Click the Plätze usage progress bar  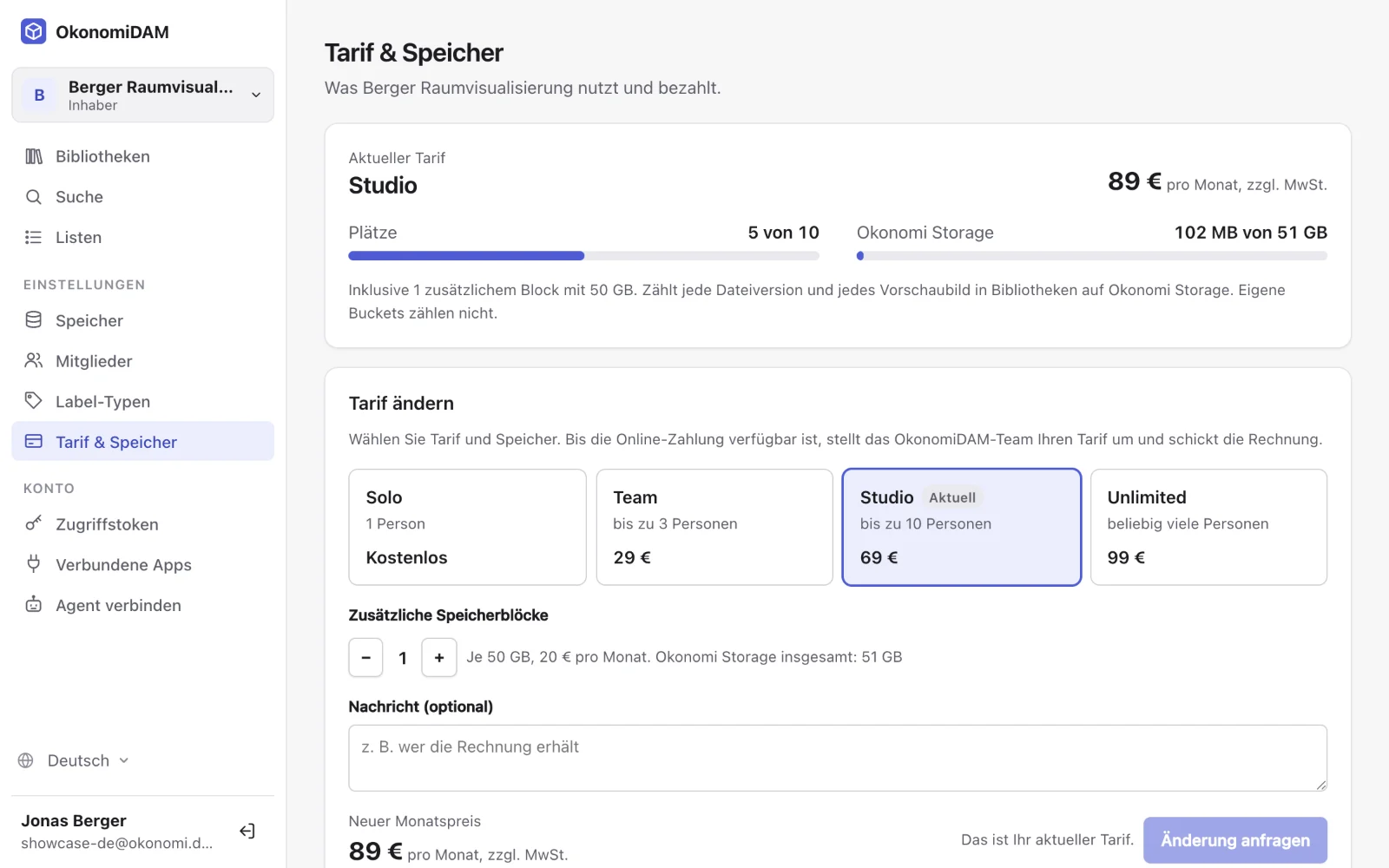(583, 256)
